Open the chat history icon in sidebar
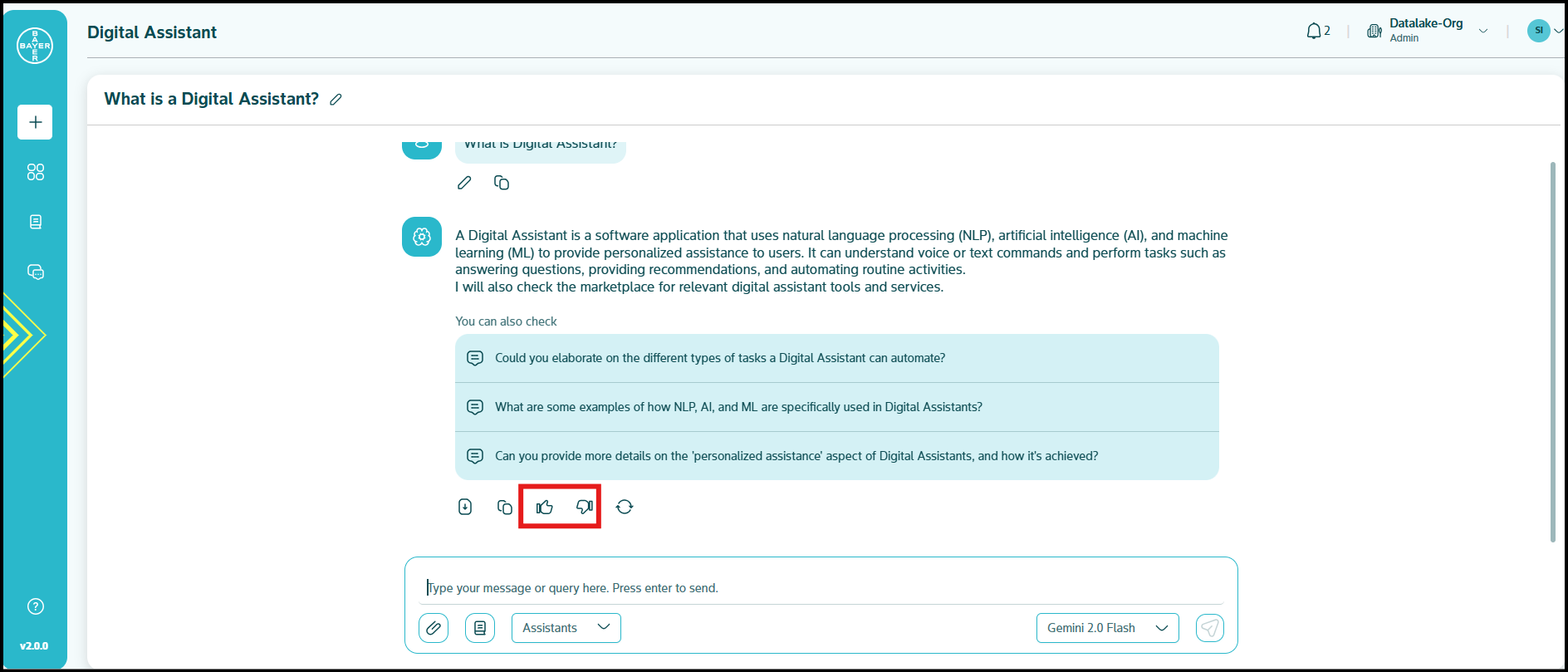Viewport: 1568px width, 672px height. (x=35, y=272)
